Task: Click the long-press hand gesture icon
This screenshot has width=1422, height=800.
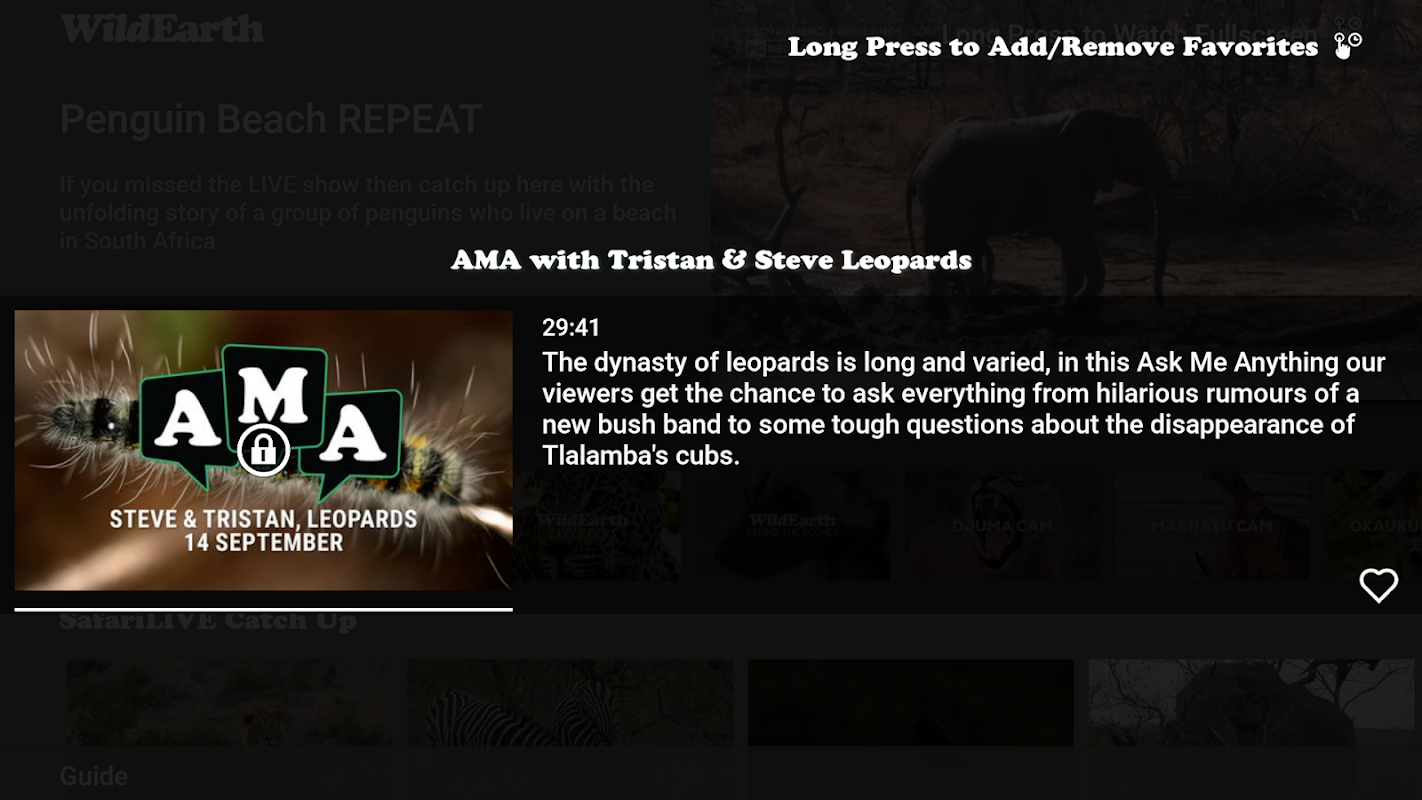Action: [x=1348, y=46]
